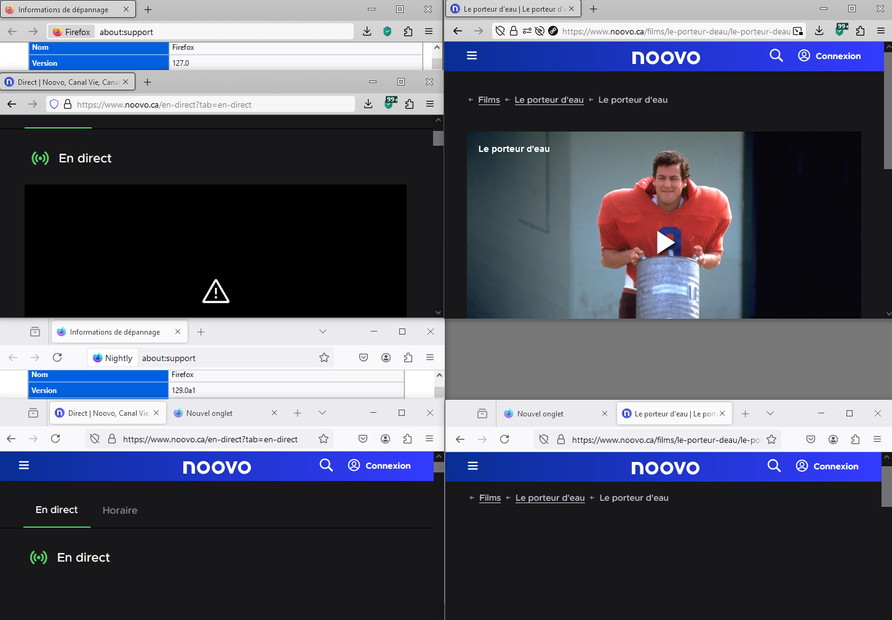List all tabs chevron in Nightly film window
The height and width of the screenshot is (620, 892).
pyautogui.click(x=770, y=414)
